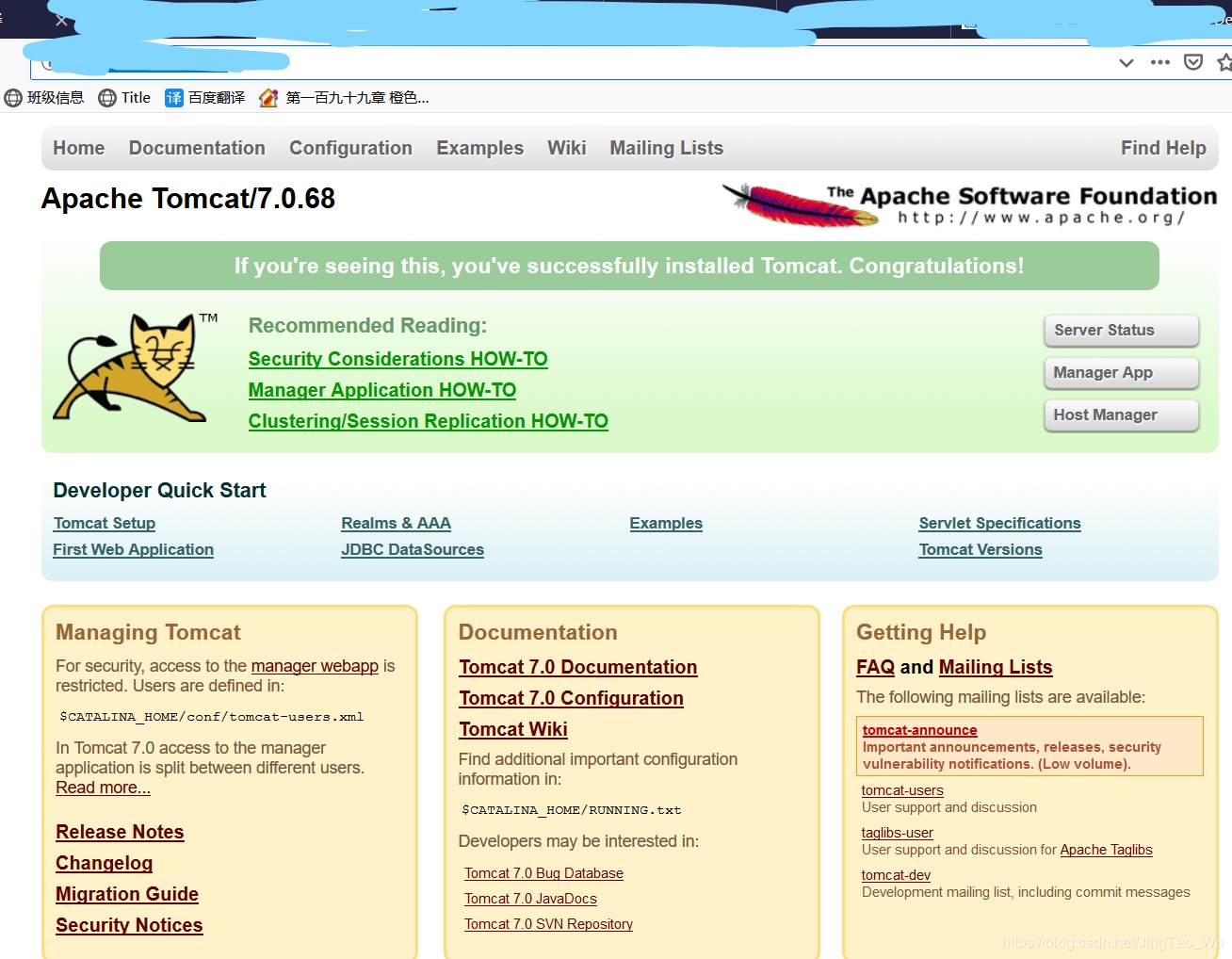Screen dimensions: 1232x959
Task: Open the 第一百九十九章 橙色 bookmark
Action: pyautogui.click(x=344, y=98)
